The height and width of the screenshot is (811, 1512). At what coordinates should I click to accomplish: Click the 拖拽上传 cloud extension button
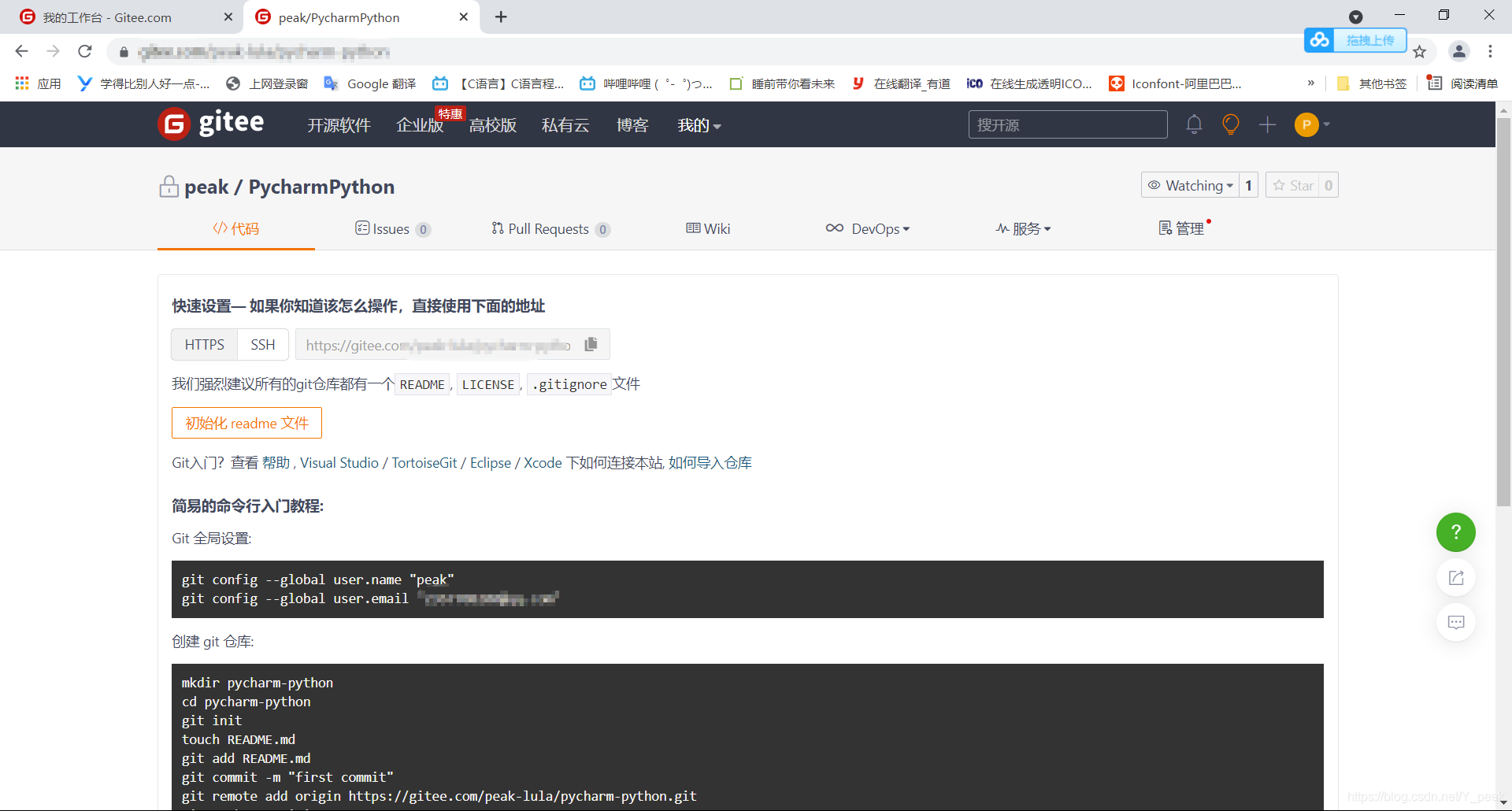(1355, 40)
